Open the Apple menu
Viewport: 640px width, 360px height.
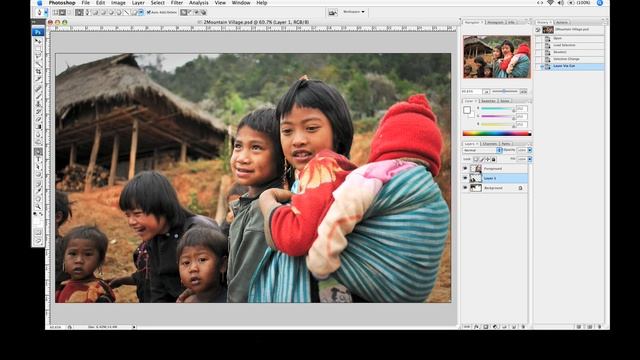click(x=40, y=3)
